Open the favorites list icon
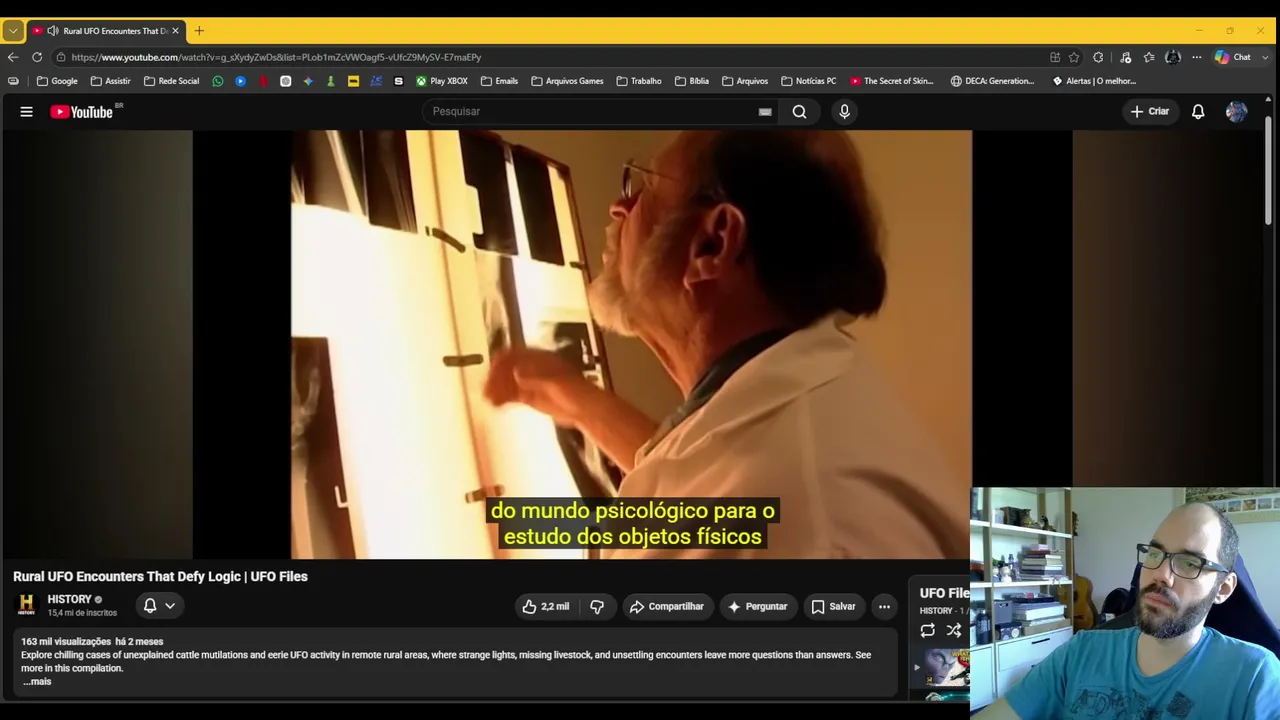The image size is (1280, 720). (1149, 57)
